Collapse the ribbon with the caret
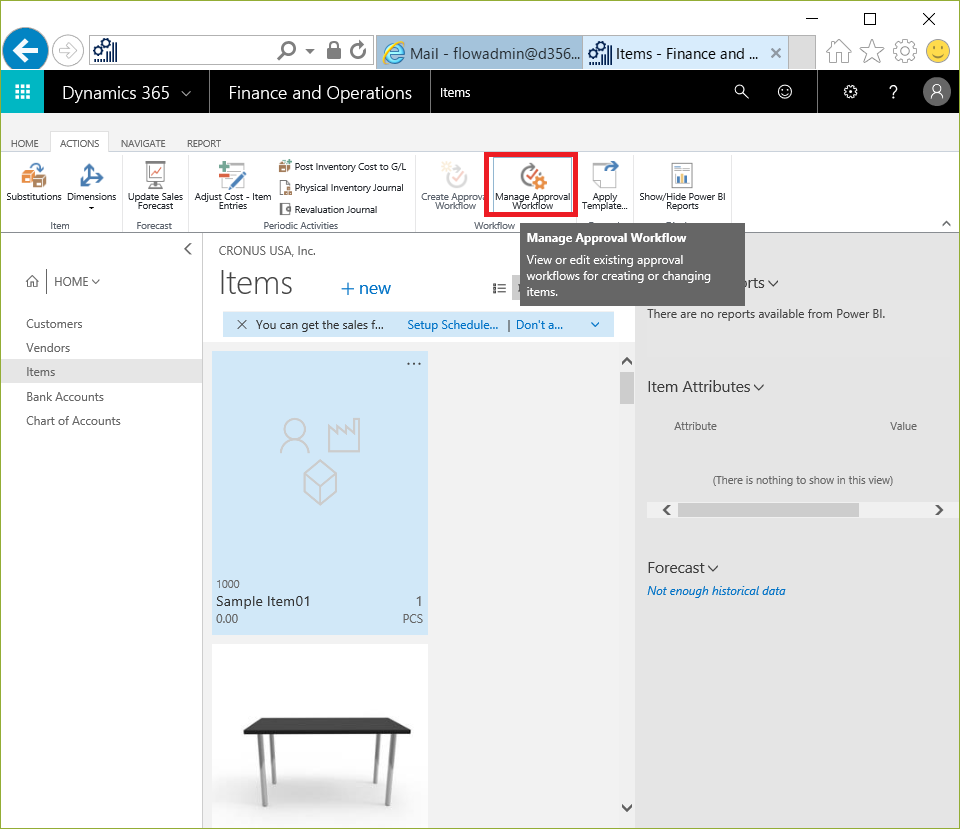The image size is (960, 829). click(x=947, y=224)
